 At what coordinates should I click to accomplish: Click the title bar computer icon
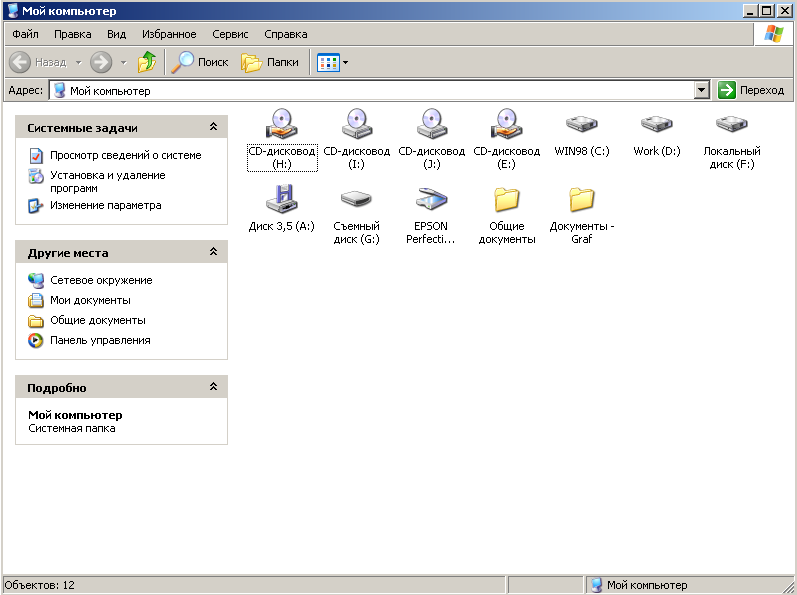(x=13, y=11)
